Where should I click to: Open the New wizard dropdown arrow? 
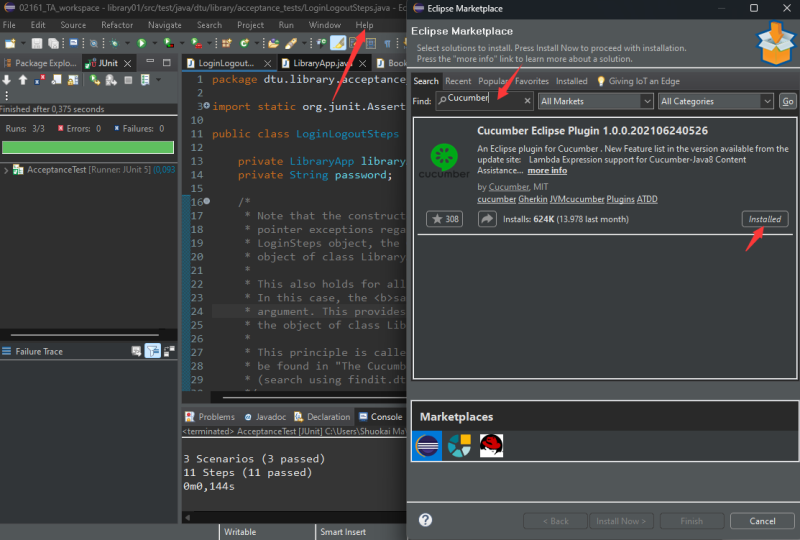click(22, 43)
